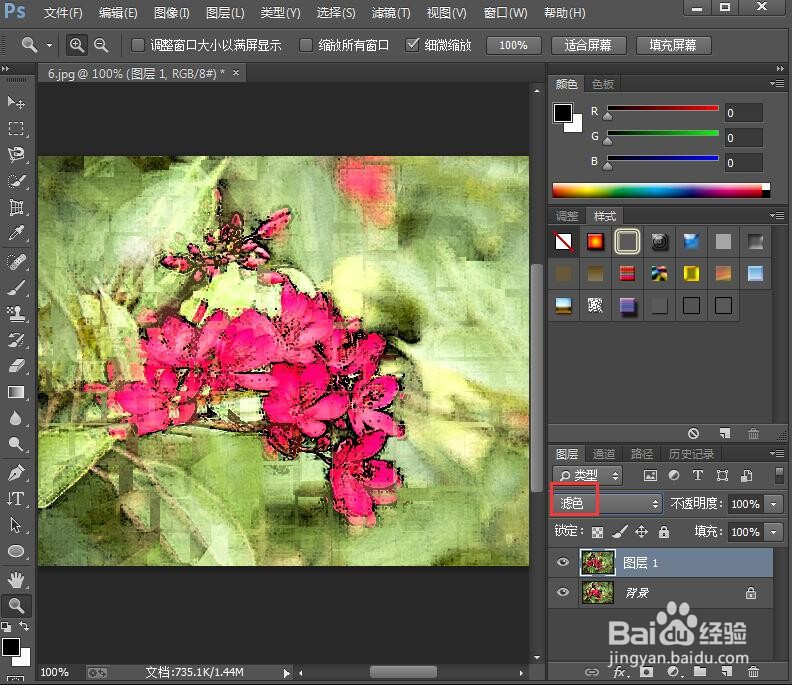Select the Dodge tool
792x685 pixels.
(16, 445)
